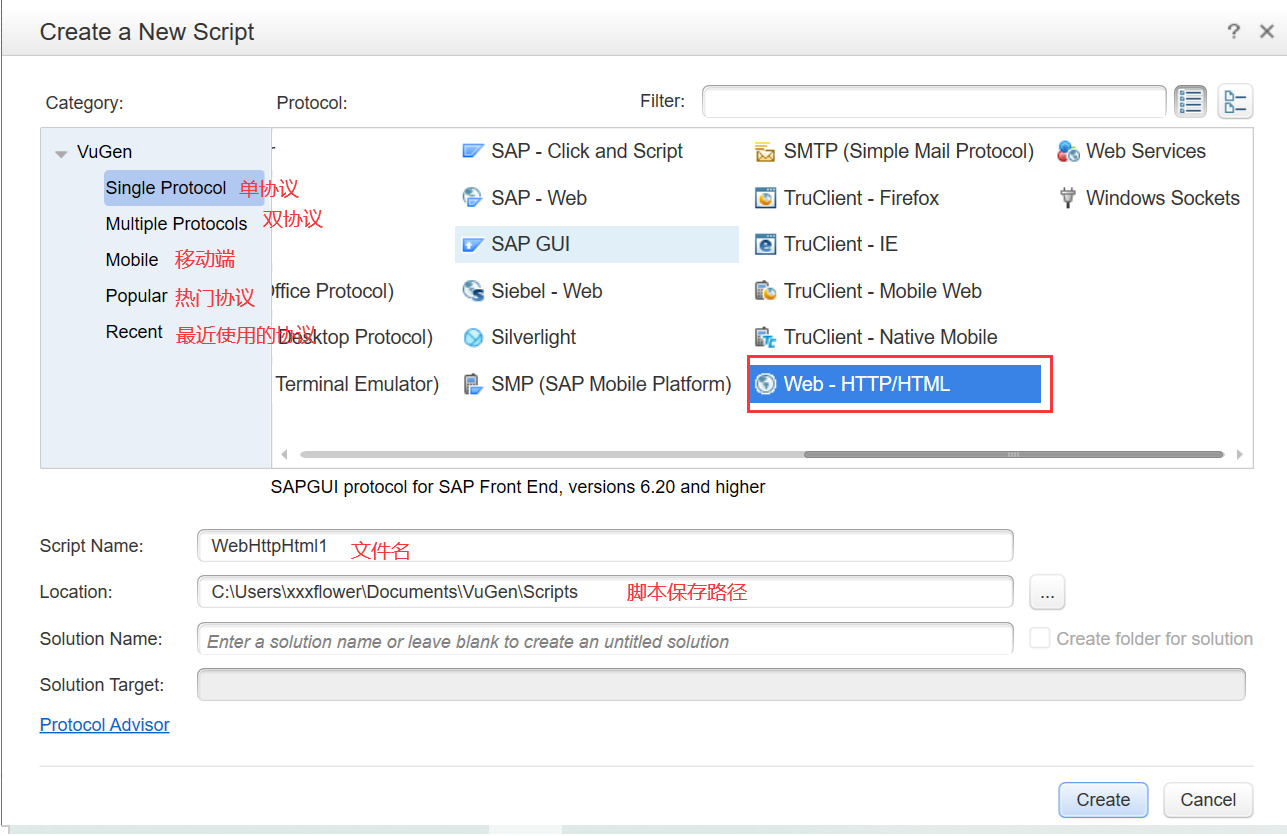Image resolution: width=1287 pixels, height=836 pixels.
Task: Open the Protocol Advisor link
Action: (x=105, y=725)
